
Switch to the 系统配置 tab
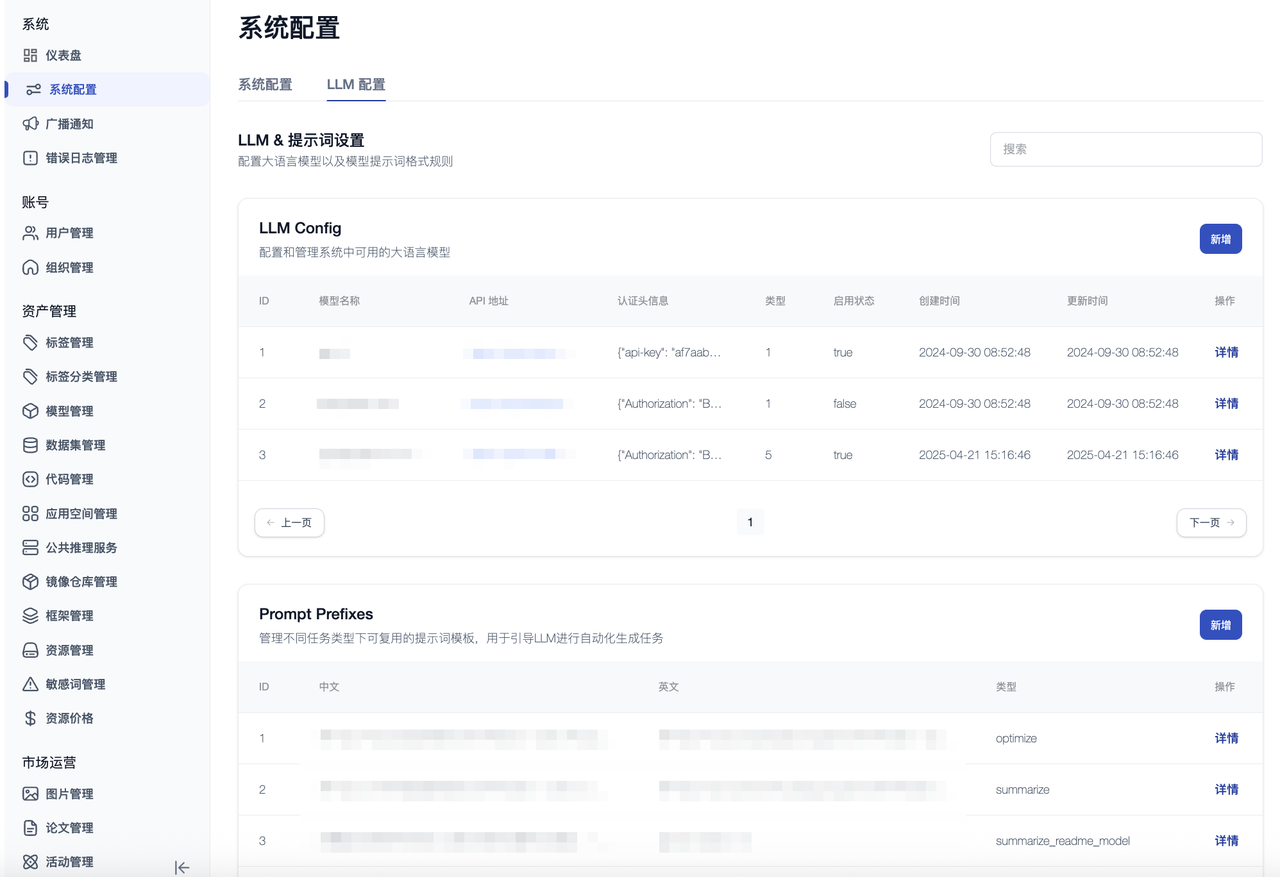coord(265,85)
